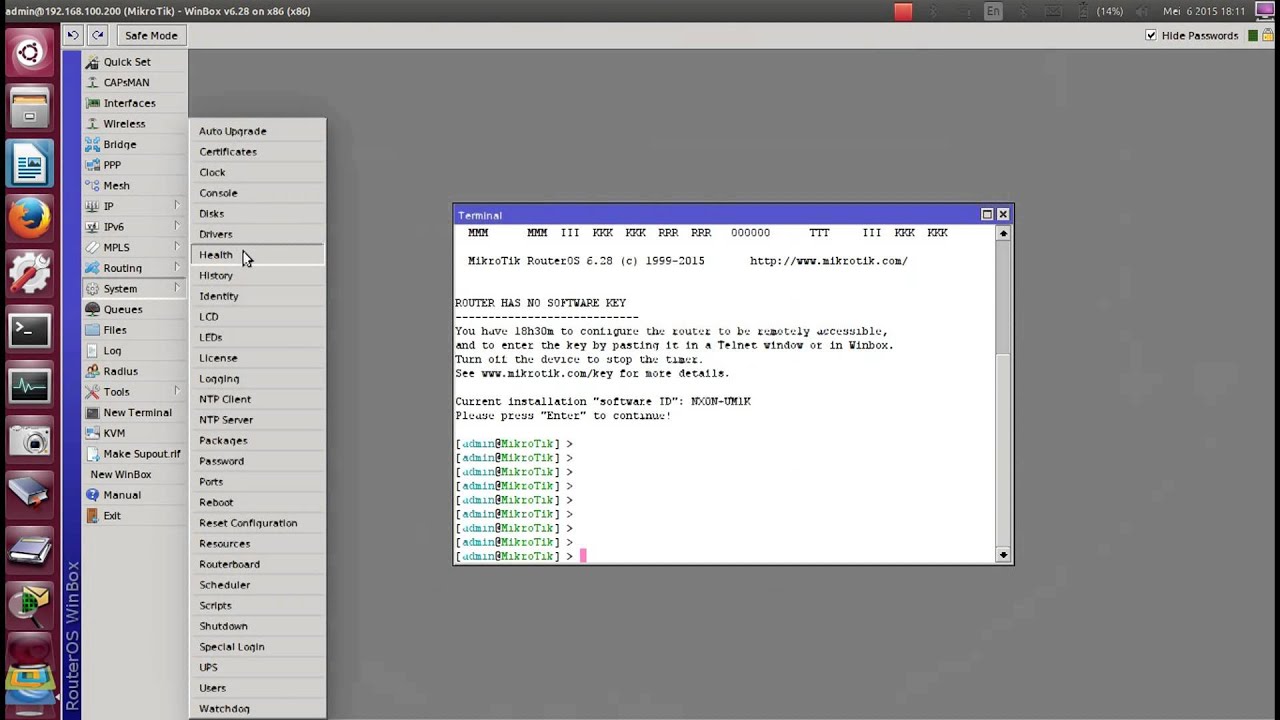Click the Interfaces icon in the sidebar

(x=93, y=103)
